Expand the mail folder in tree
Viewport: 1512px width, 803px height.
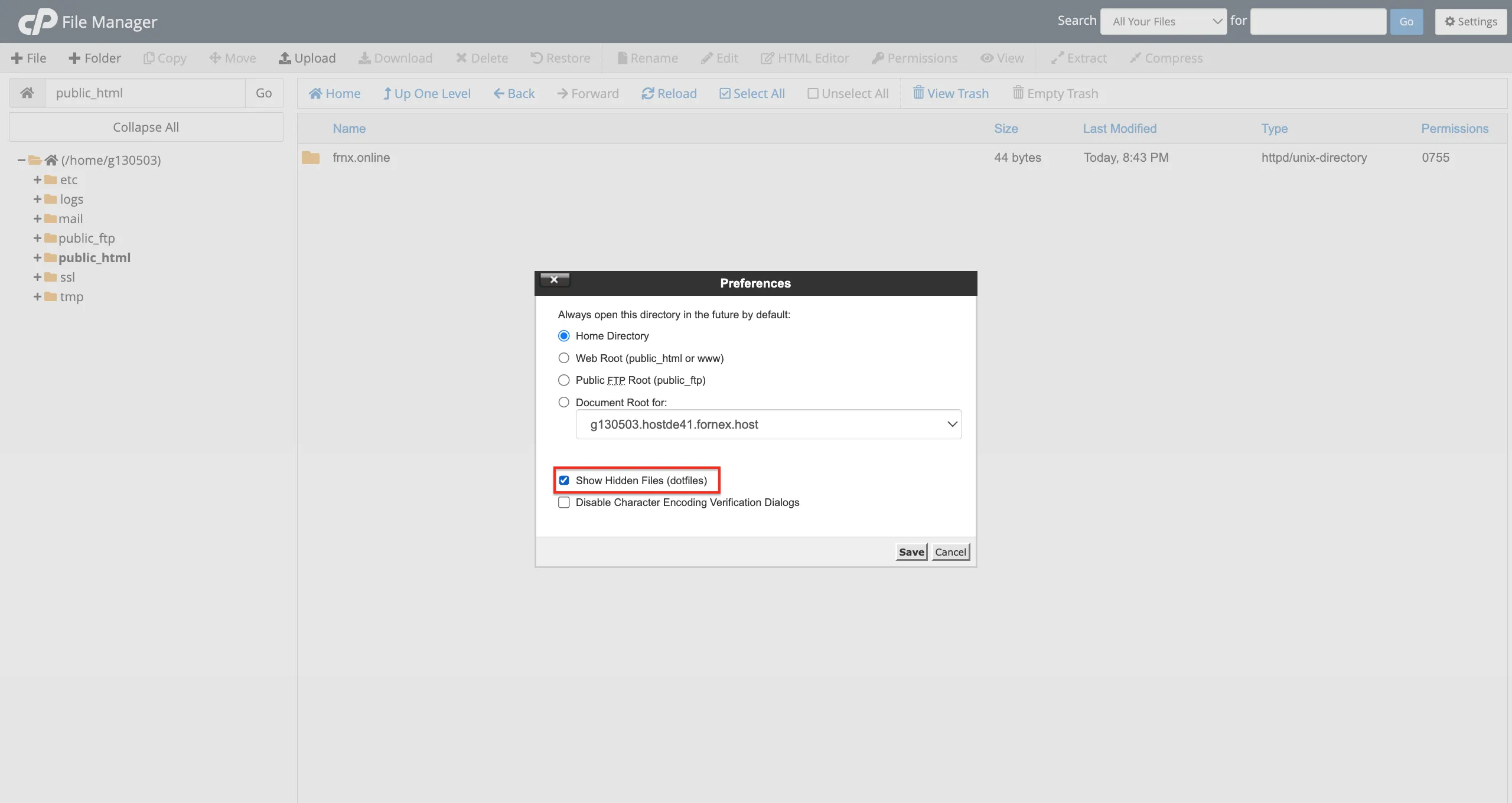coord(37,218)
